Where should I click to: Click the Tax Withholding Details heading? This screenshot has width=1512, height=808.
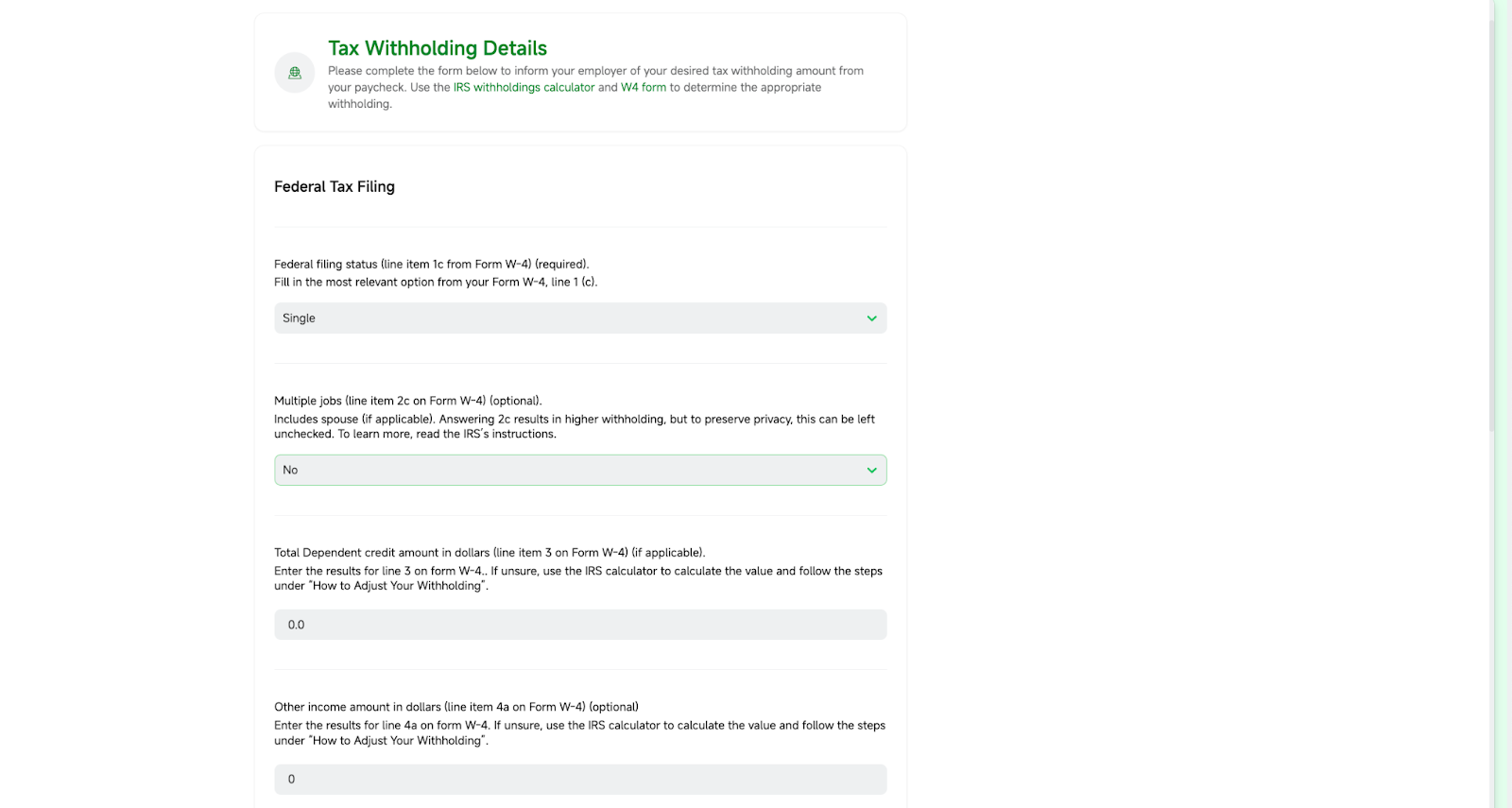pos(438,48)
